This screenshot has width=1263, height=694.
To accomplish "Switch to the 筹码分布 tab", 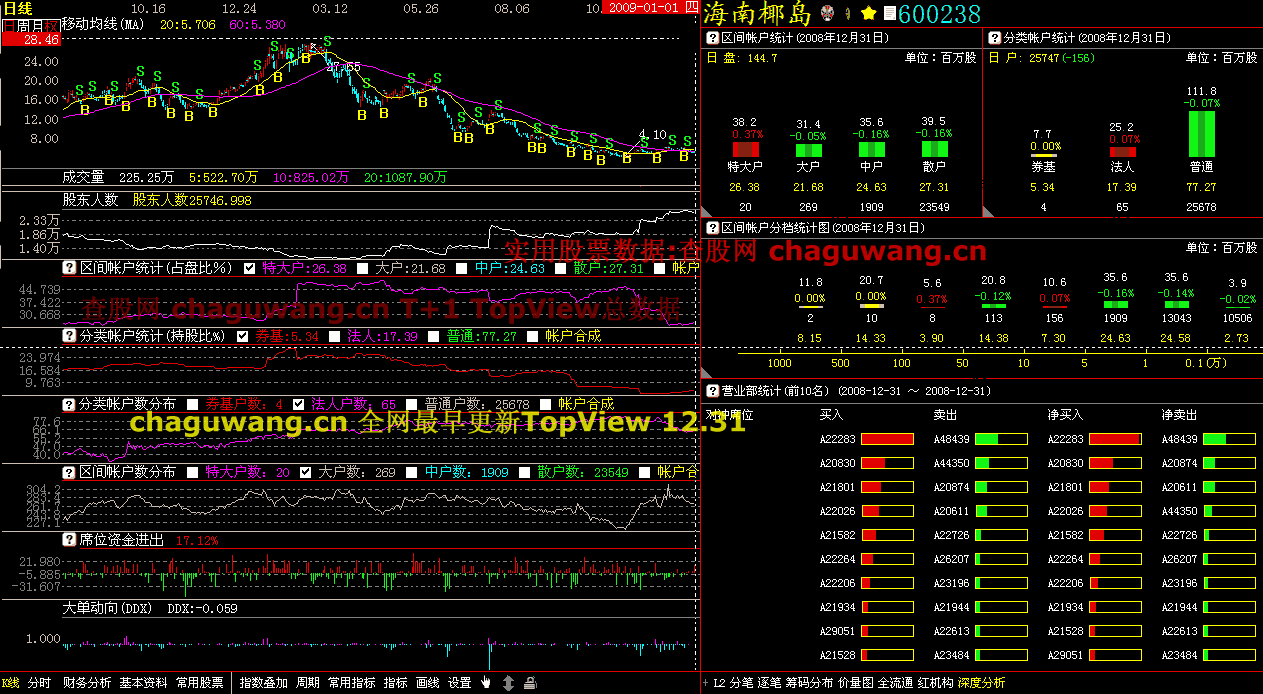I will [809, 683].
